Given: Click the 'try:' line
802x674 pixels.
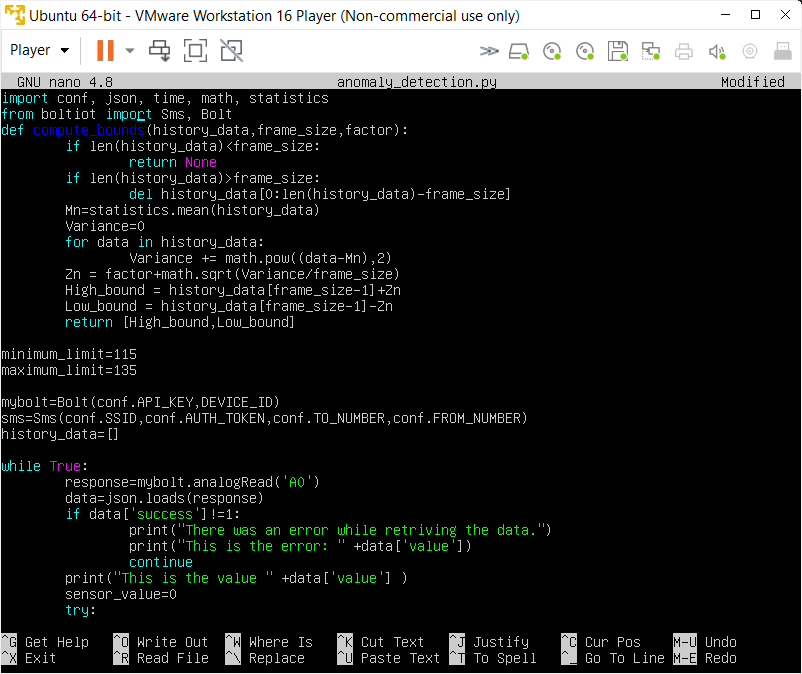Looking at the screenshot, I should click(x=80, y=610).
